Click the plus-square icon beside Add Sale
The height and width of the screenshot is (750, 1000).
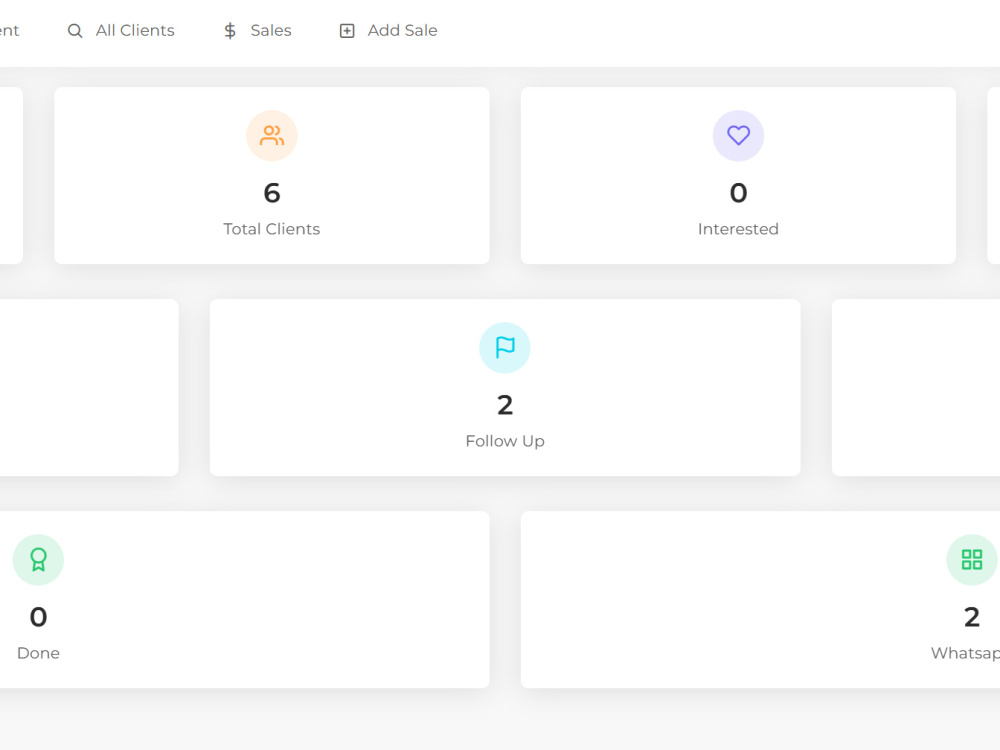pos(347,31)
